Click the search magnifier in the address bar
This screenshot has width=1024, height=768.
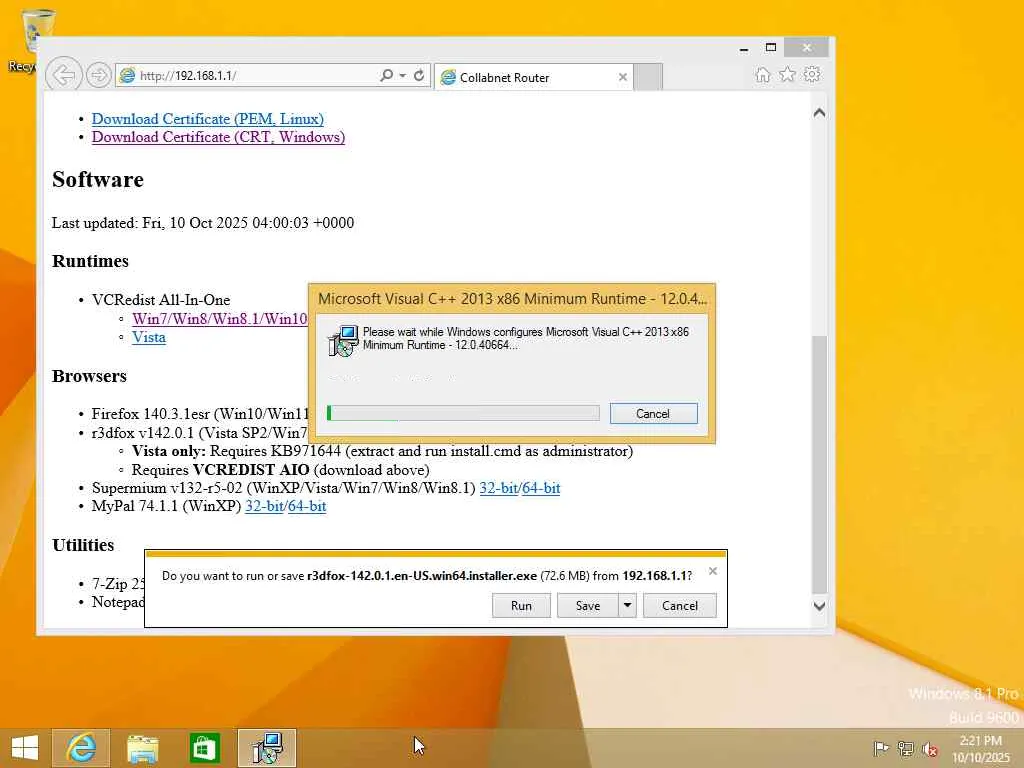(x=387, y=75)
